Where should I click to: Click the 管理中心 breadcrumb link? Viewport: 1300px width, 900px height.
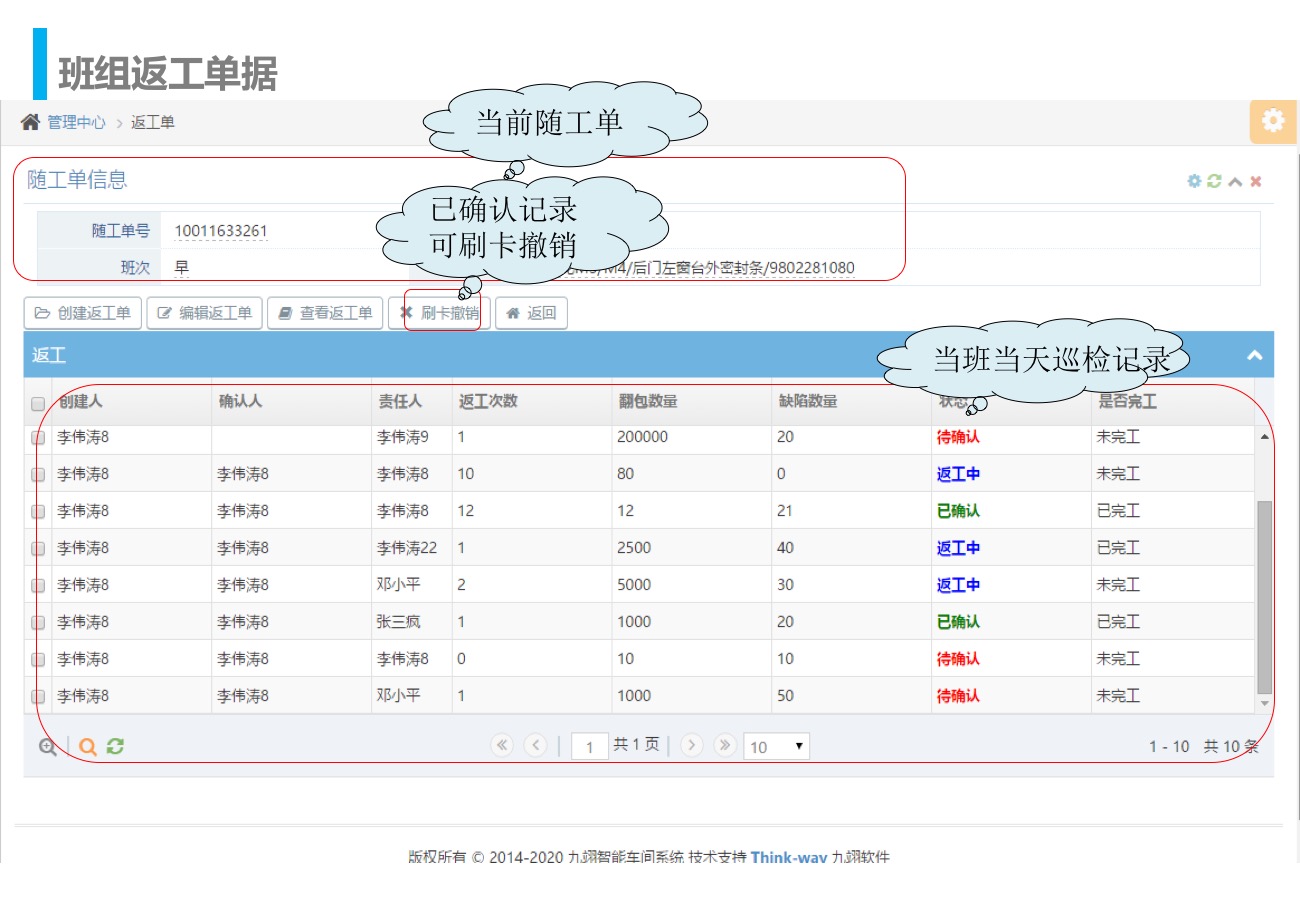pyautogui.click(x=76, y=122)
